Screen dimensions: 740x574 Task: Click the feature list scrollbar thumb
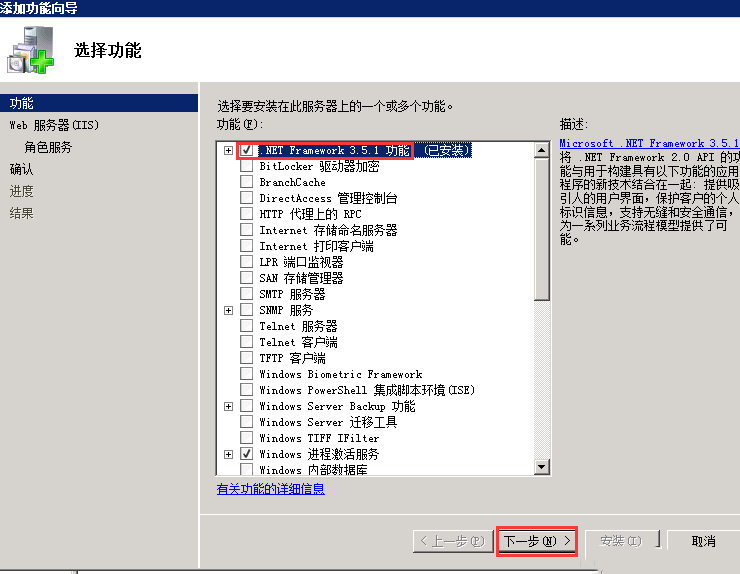(x=541, y=229)
